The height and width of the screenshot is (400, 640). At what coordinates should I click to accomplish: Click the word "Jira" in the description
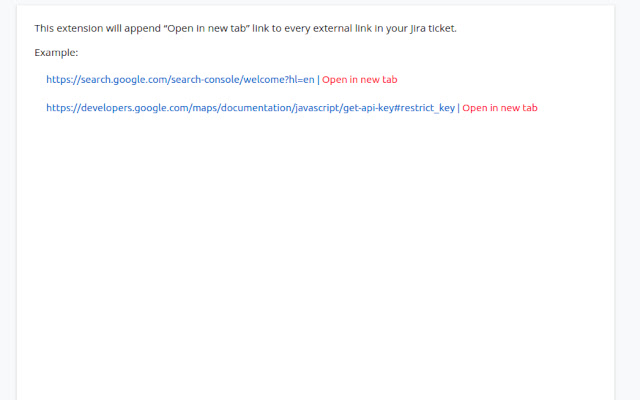pyautogui.click(x=418, y=28)
